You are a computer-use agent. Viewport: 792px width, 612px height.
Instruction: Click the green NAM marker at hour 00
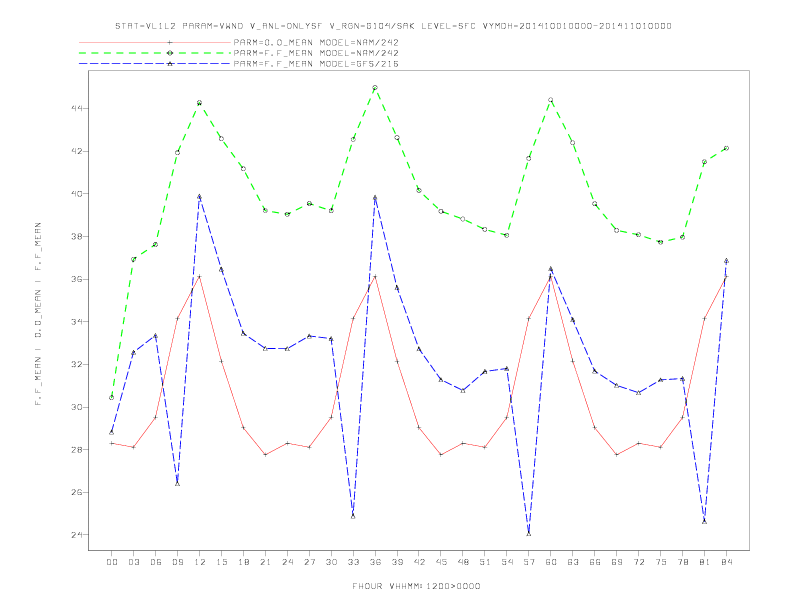click(112, 397)
